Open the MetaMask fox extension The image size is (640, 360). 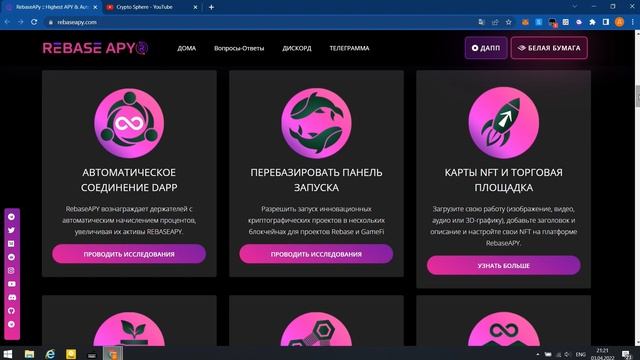coord(525,22)
